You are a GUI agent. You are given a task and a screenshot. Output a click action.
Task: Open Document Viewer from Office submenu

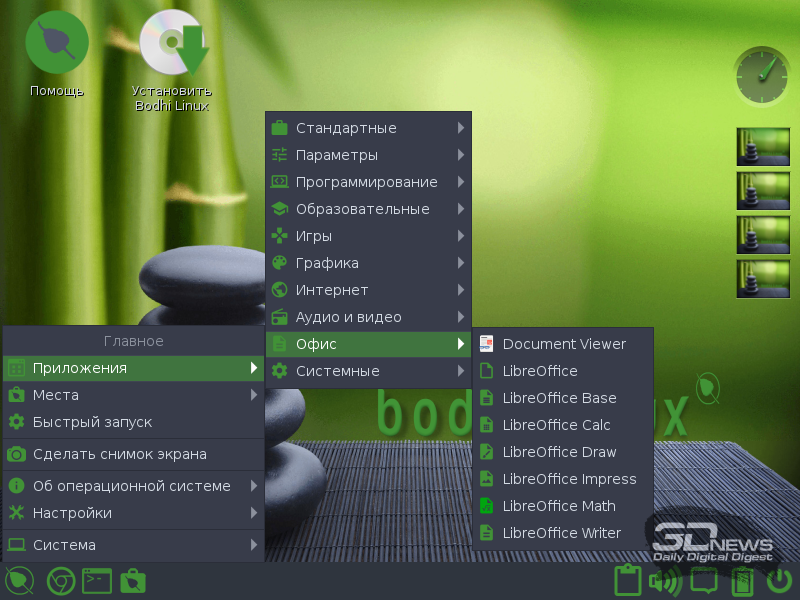point(563,344)
